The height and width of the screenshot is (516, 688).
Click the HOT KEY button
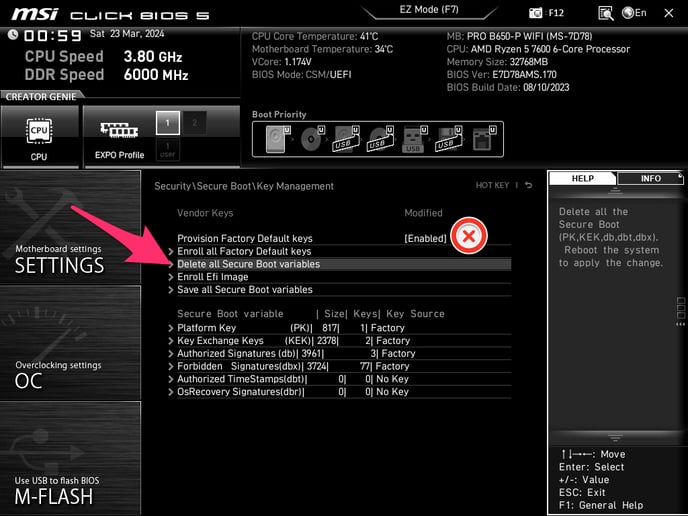point(492,185)
